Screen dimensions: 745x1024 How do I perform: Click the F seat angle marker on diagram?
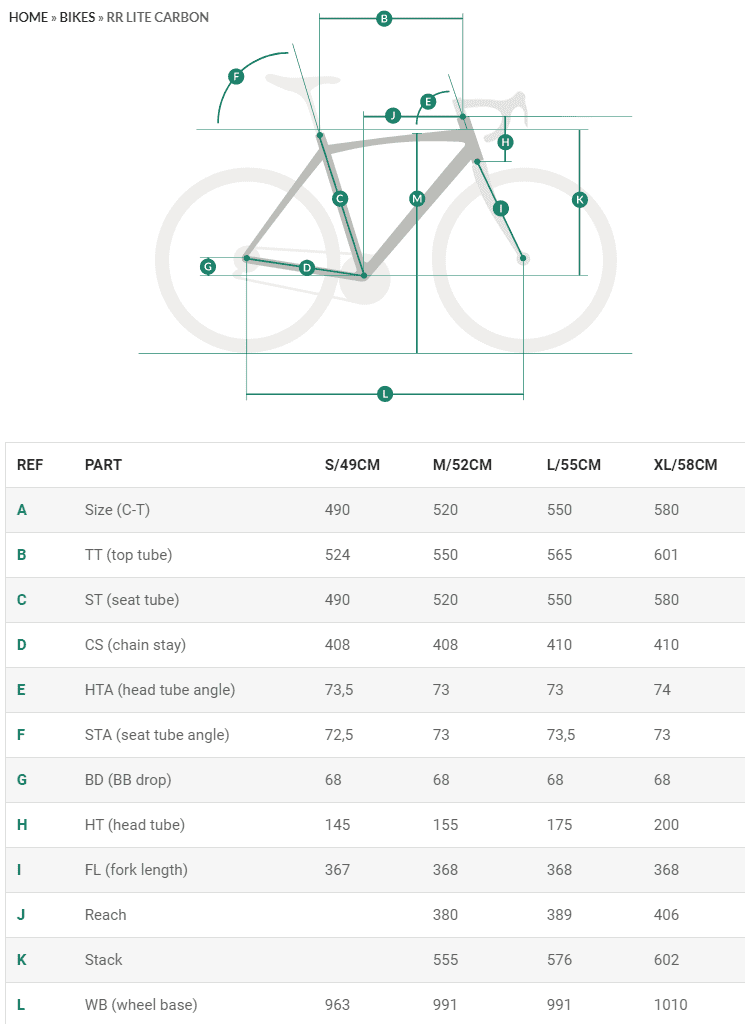(236, 76)
